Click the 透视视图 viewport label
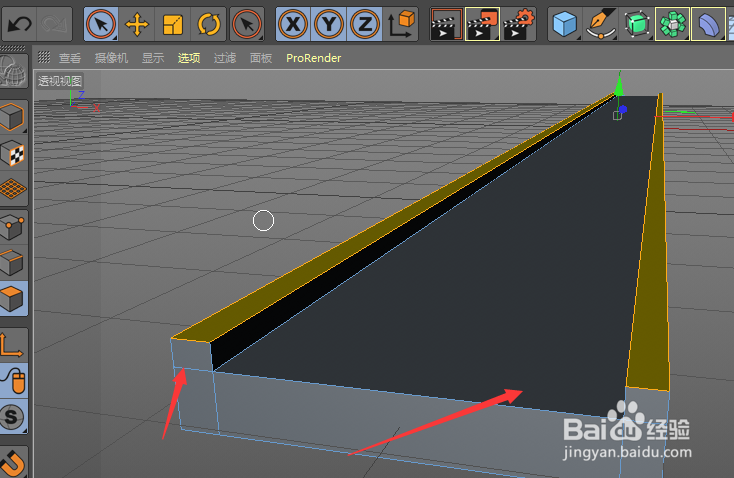734x478 pixels. (x=60, y=81)
